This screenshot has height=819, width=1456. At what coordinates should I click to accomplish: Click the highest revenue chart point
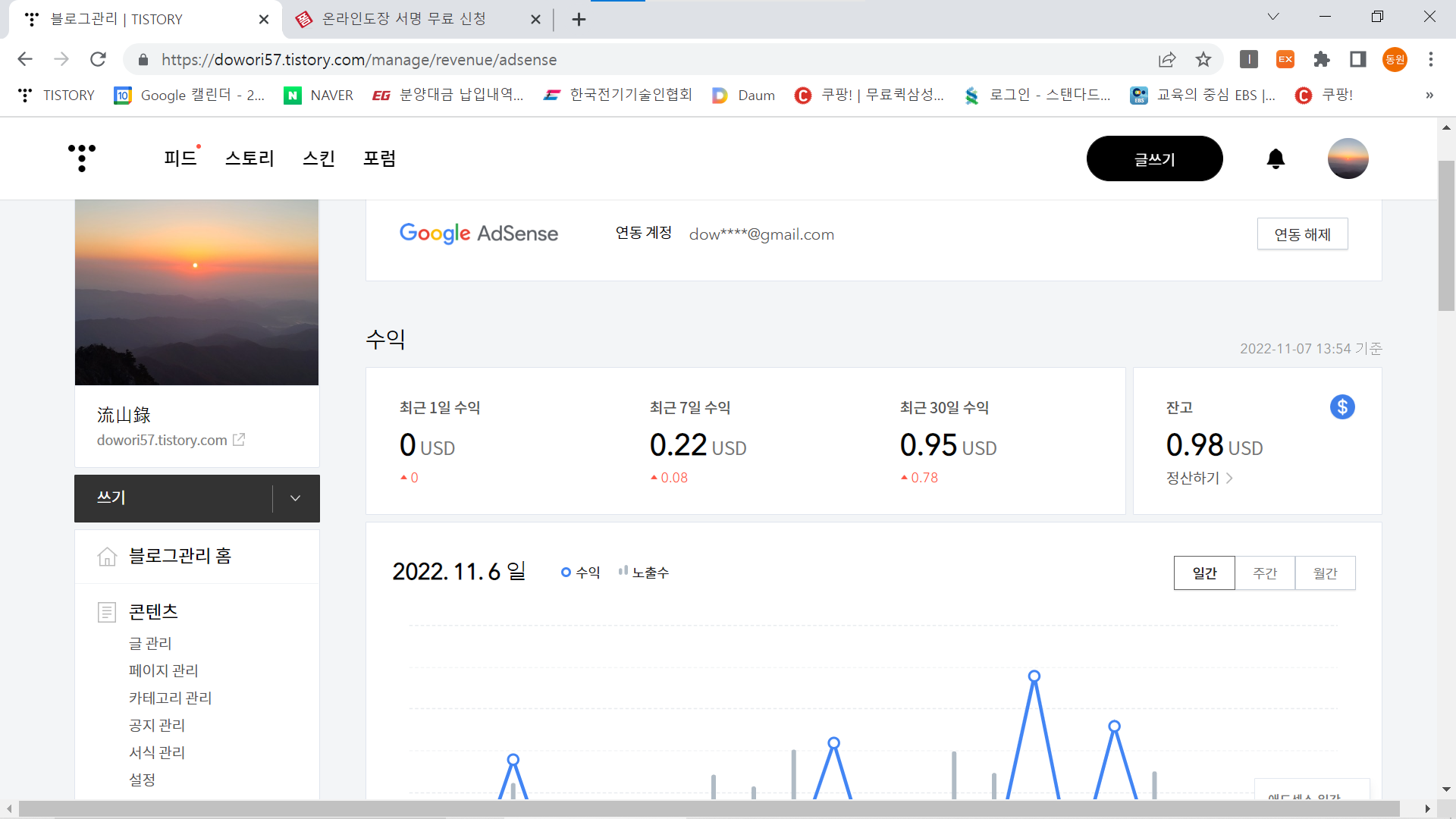click(x=1034, y=676)
